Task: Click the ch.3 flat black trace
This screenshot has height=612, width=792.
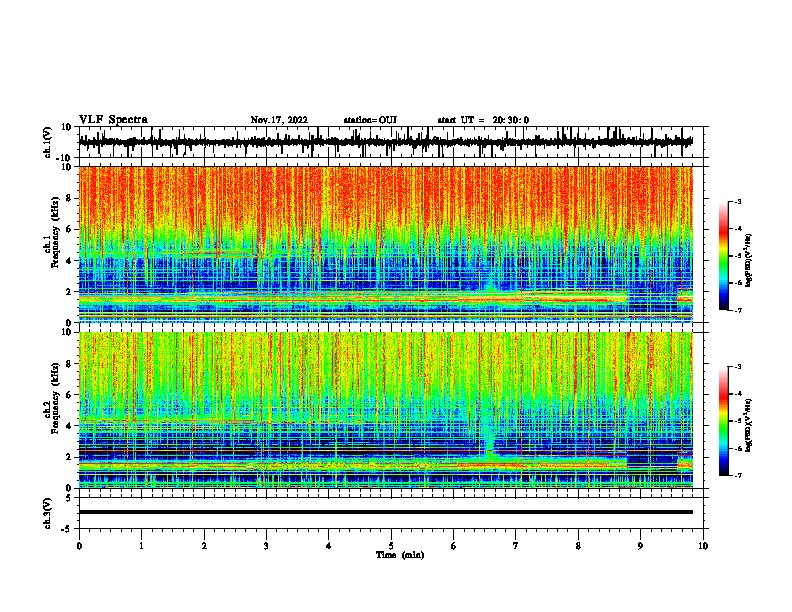Action: [385, 512]
